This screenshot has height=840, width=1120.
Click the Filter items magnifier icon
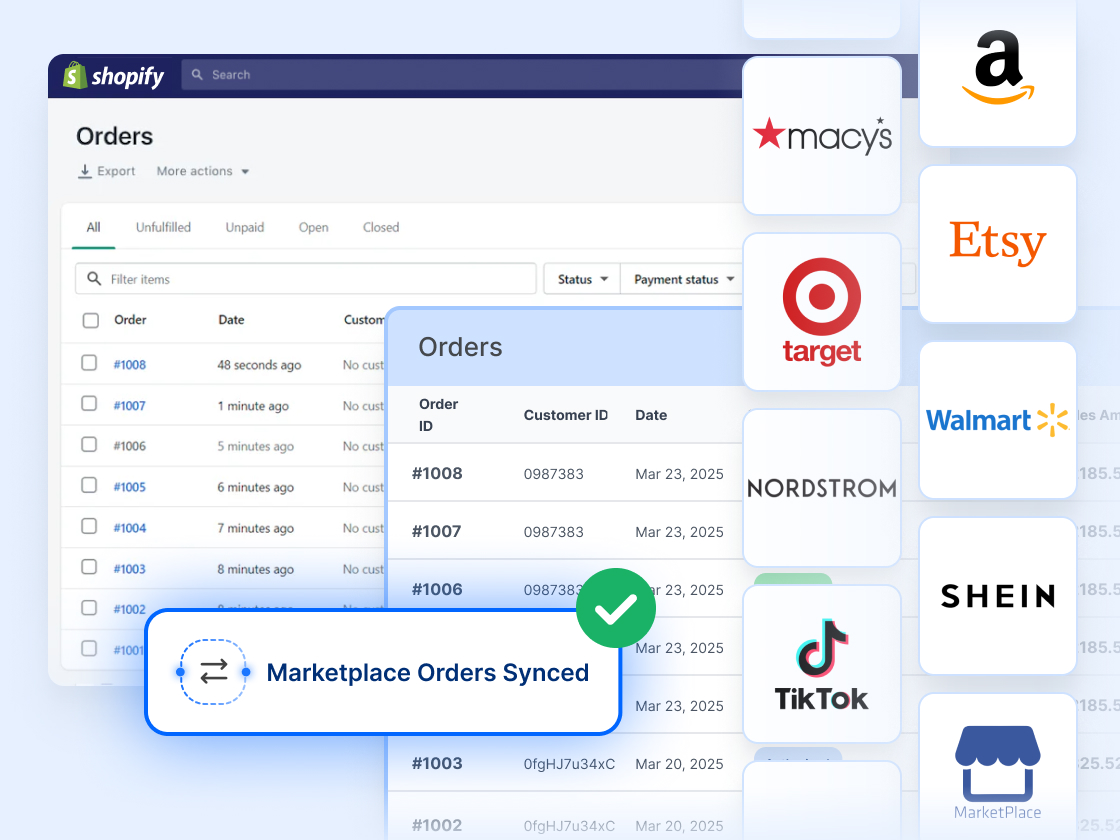94,279
